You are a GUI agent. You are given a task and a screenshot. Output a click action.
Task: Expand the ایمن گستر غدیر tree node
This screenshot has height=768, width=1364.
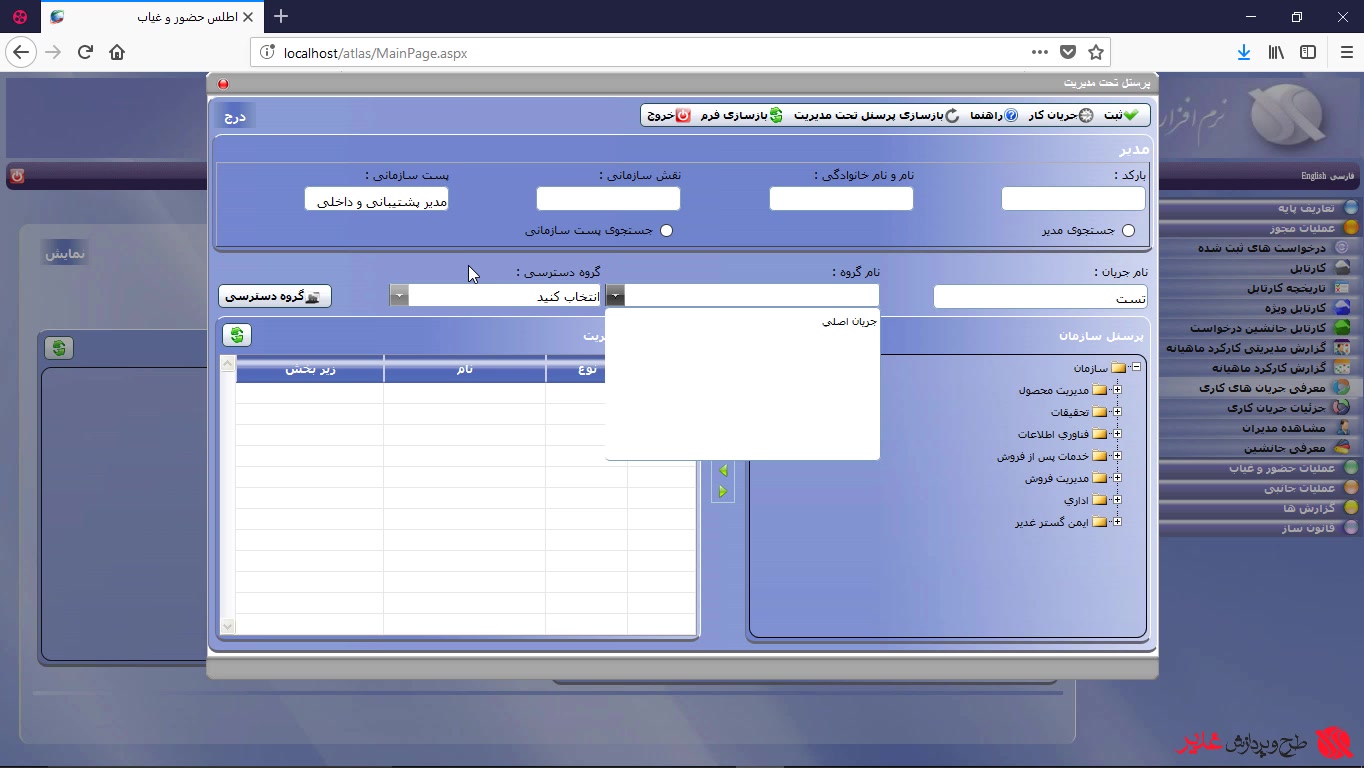click(x=1117, y=522)
